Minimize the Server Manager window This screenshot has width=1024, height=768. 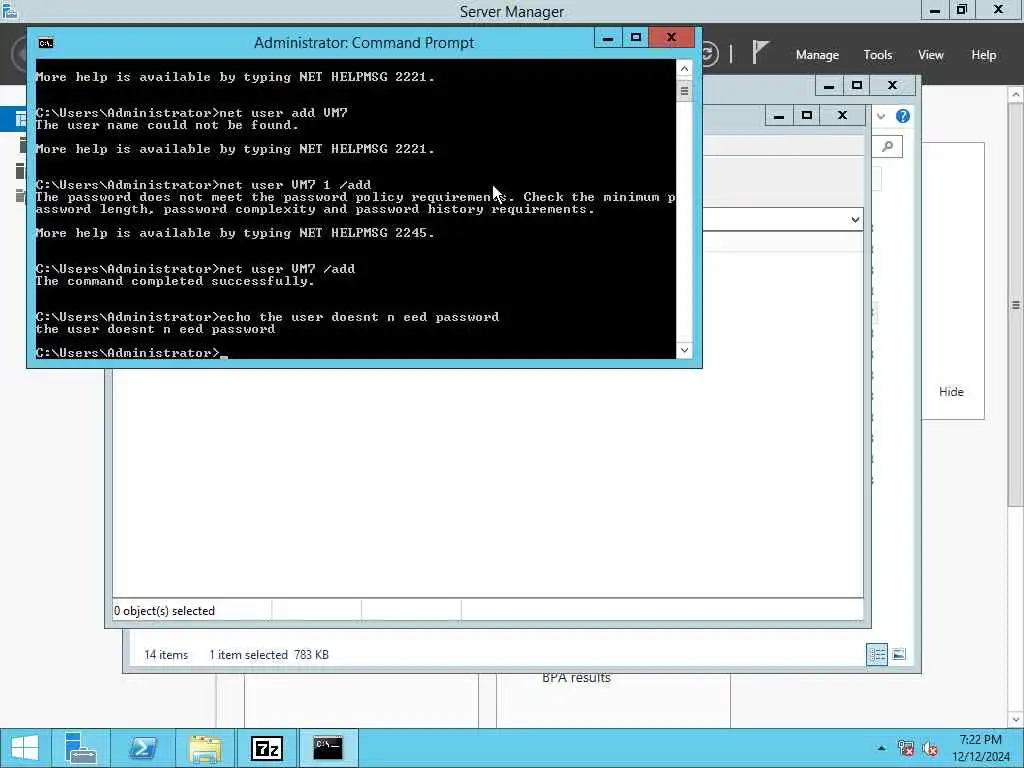[x=935, y=10]
